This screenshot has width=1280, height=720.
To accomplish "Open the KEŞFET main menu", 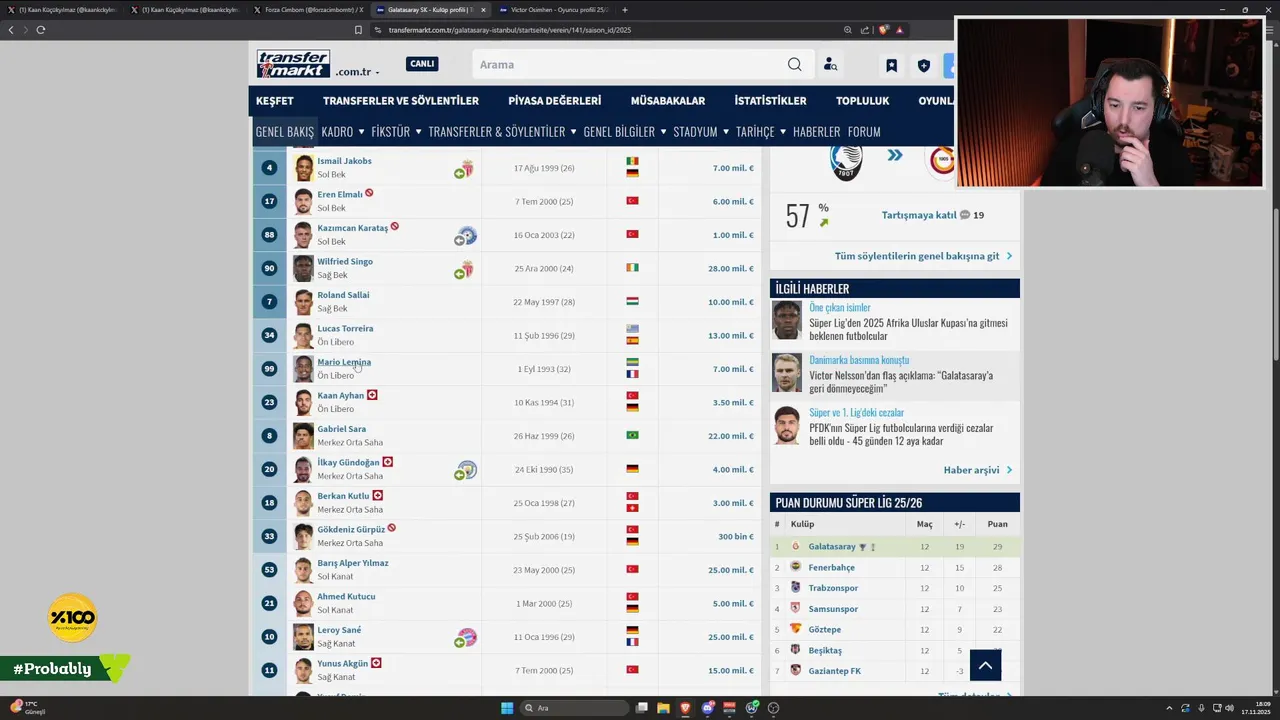I will click(275, 101).
